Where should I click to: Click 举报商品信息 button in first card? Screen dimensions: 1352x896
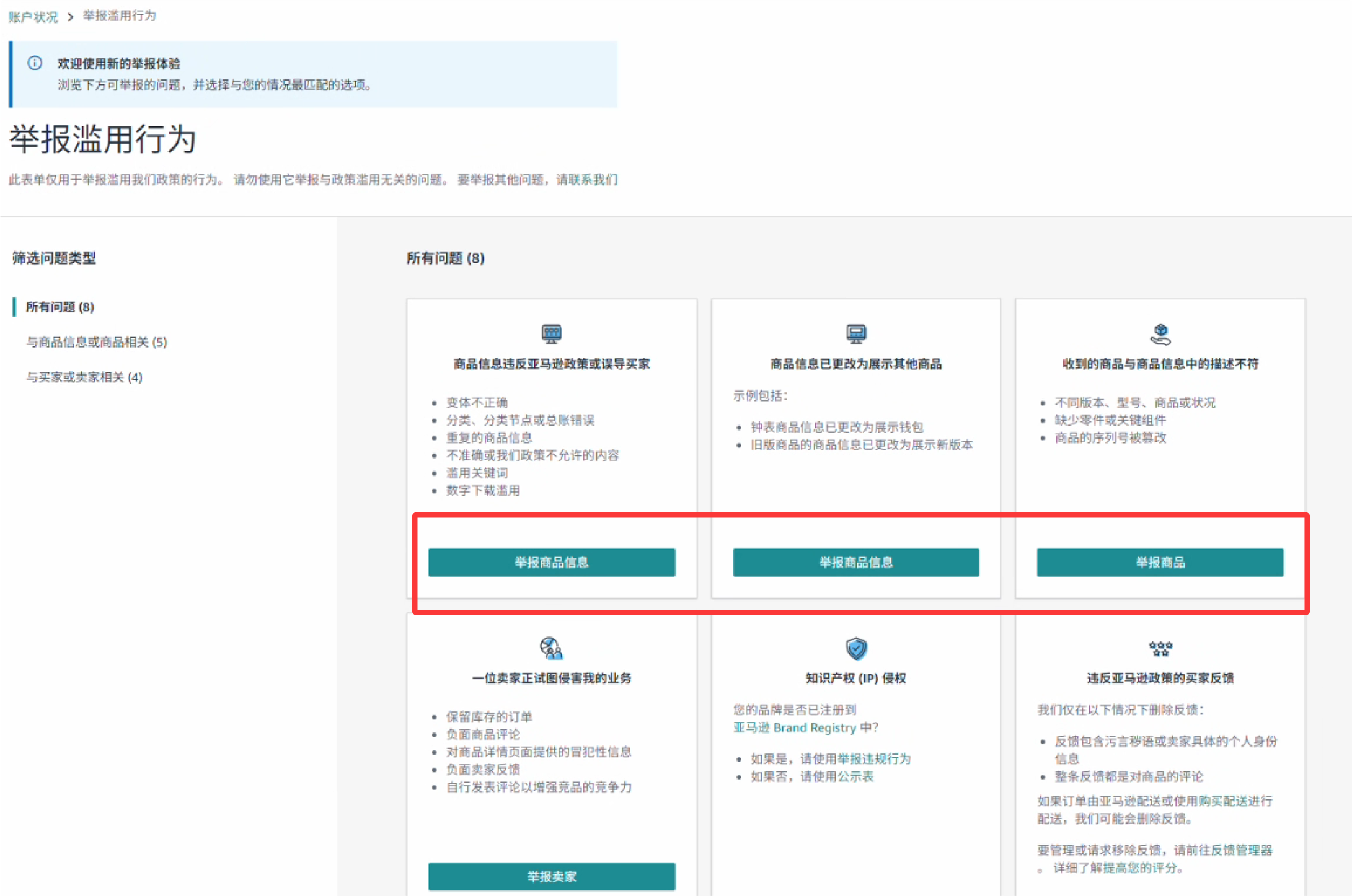point(551,562)
